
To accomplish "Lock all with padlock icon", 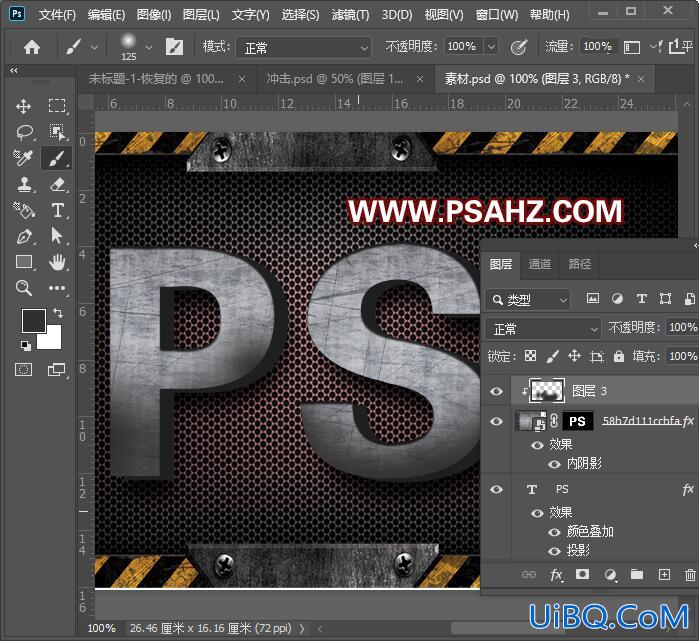I will coord(619,356).
